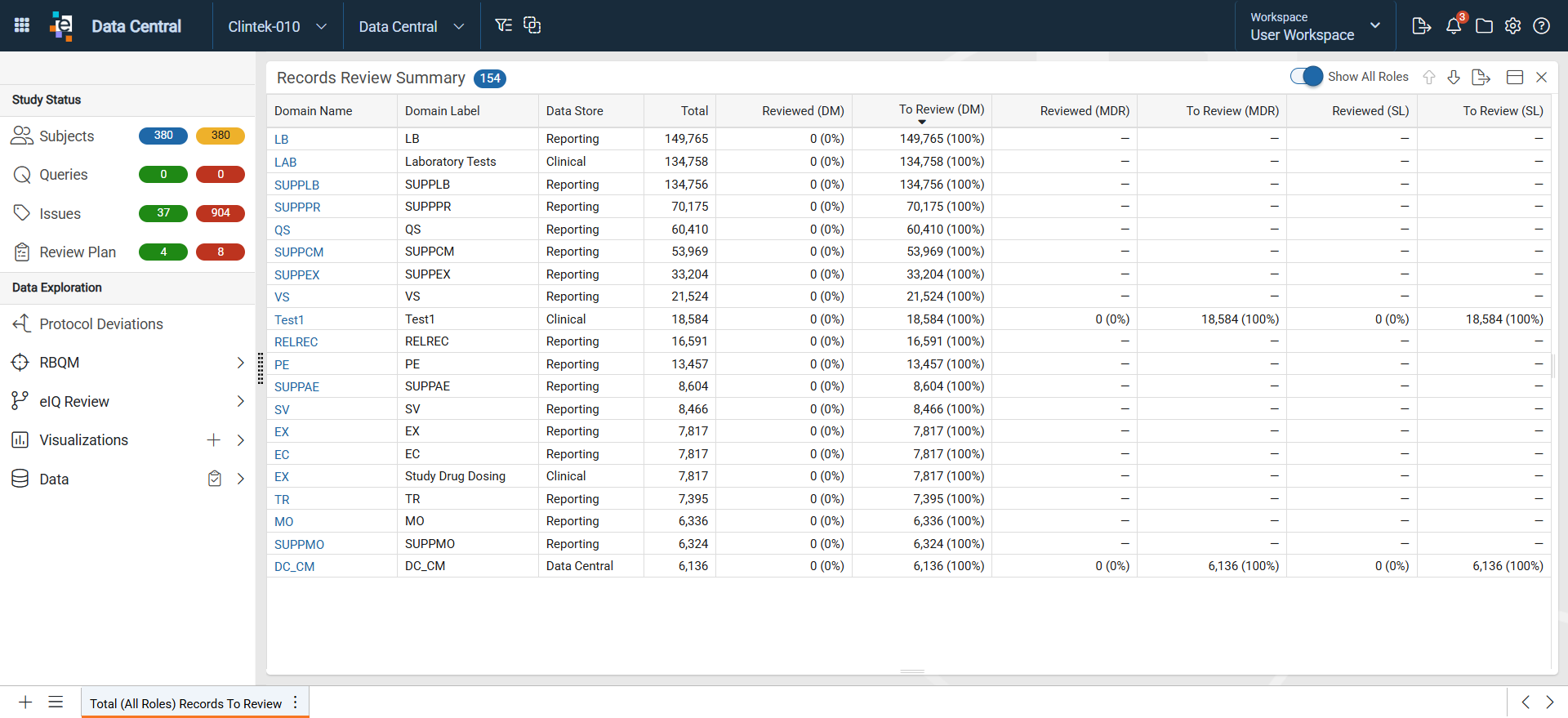Click the red 904 Issues badge
The height and width of the screenshot is (718, 1568).
click(220, 213)
